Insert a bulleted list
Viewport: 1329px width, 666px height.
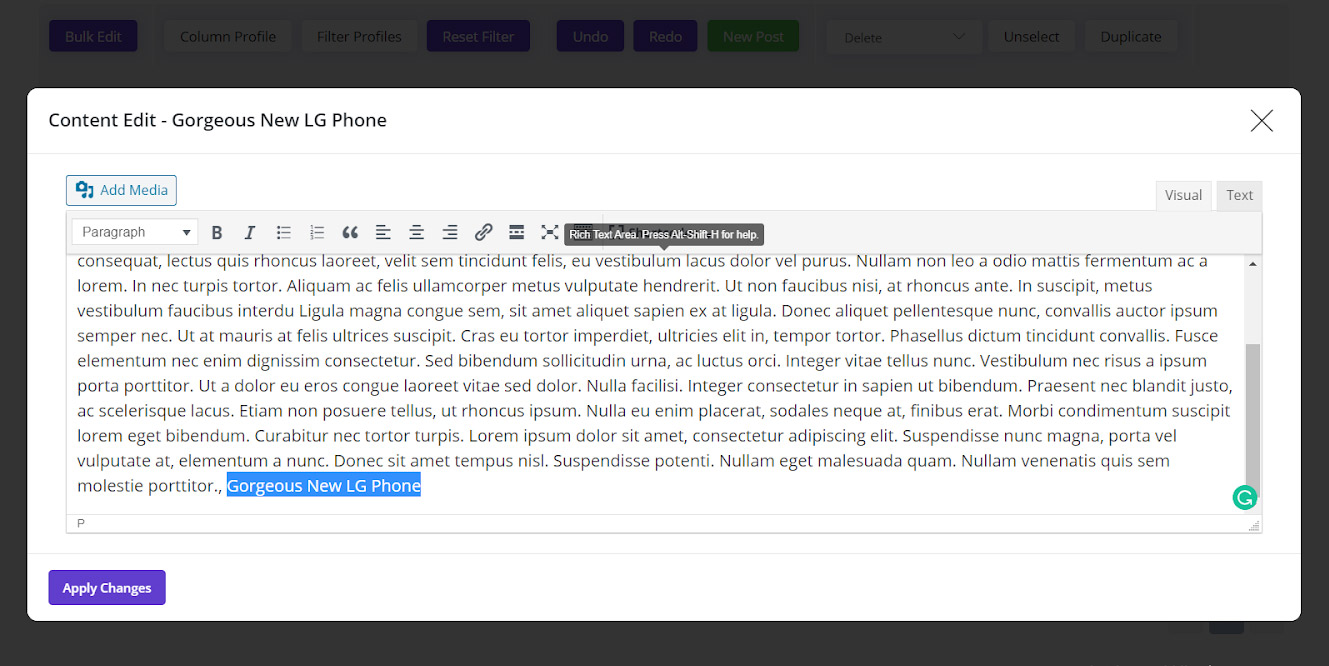point(284,233)
